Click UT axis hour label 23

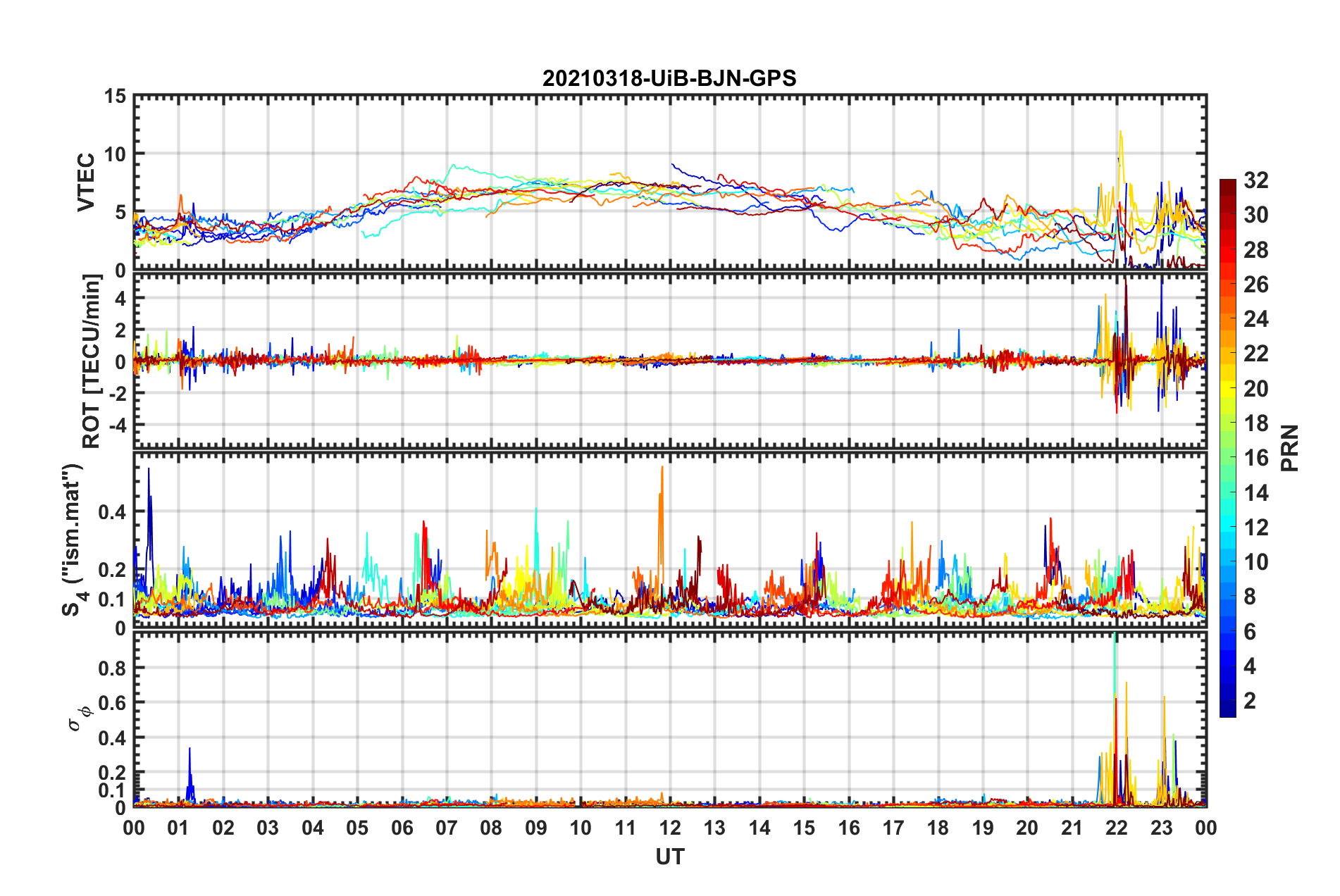[1162, 828]
